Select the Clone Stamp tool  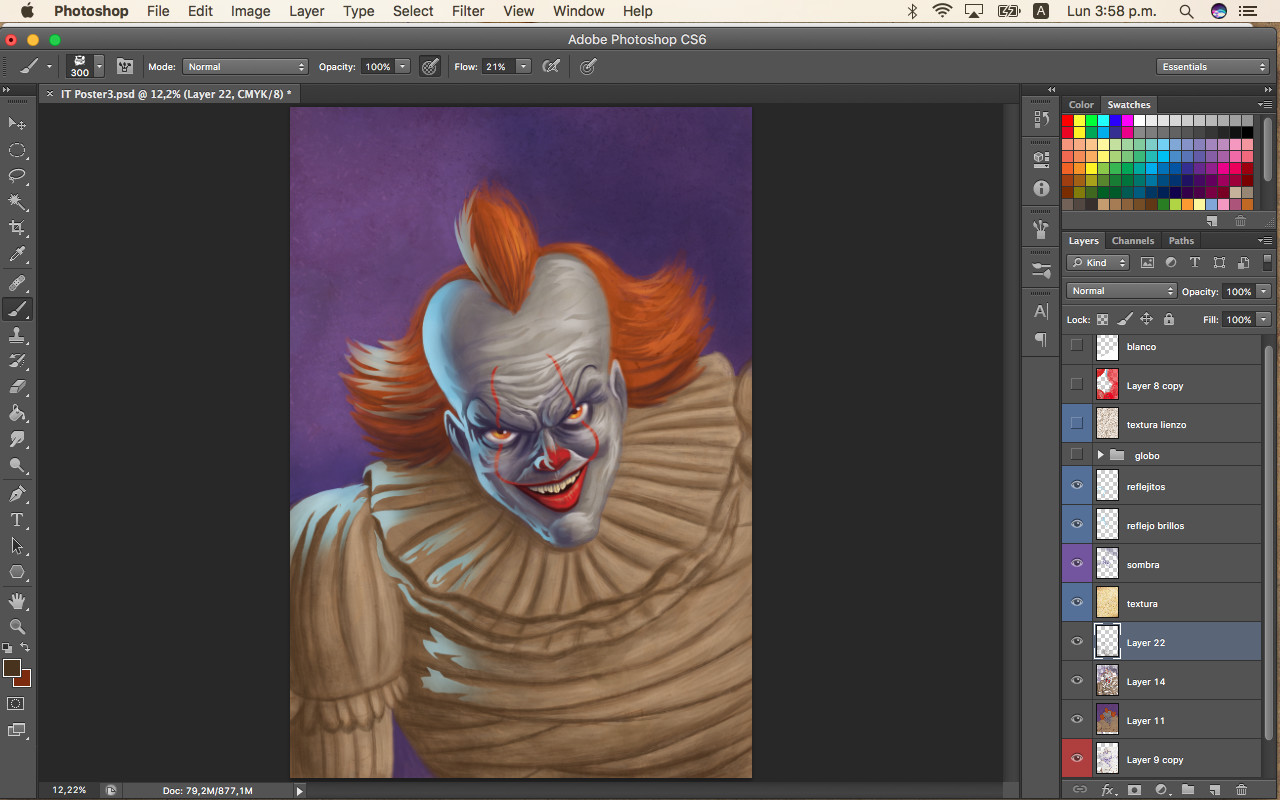pos(17,335)
